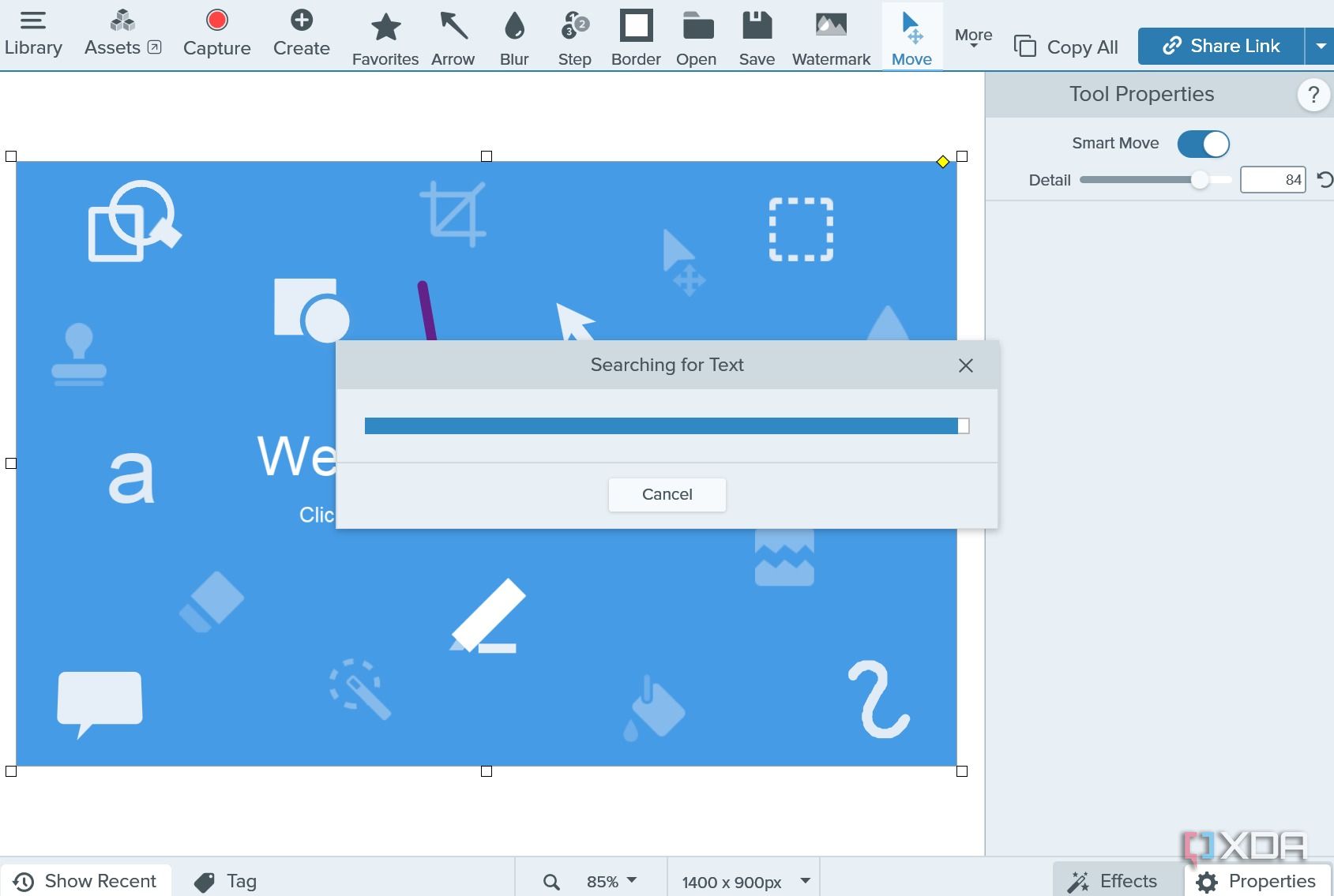This screenshot has width=1334, height=896.
Task: Cancel the Searching for Text operation
Action: (x=667, y=494)
